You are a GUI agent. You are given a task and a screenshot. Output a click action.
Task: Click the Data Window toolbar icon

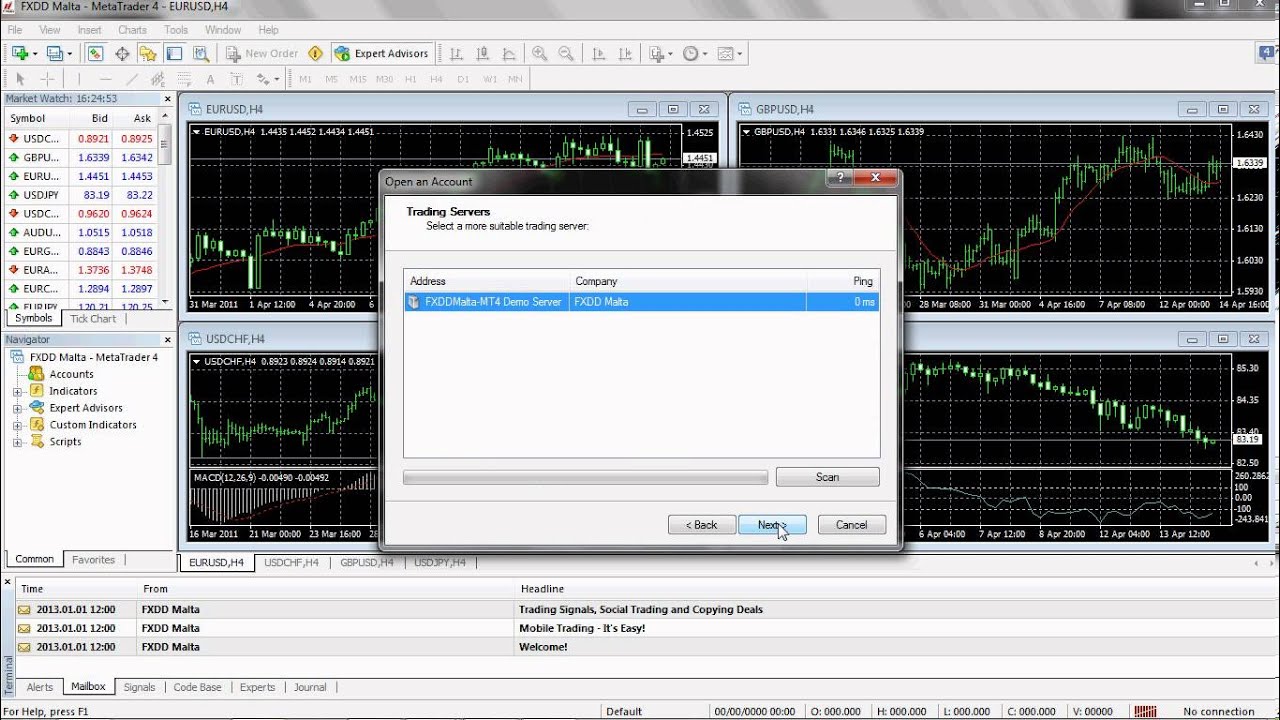(x=122, y=53)
